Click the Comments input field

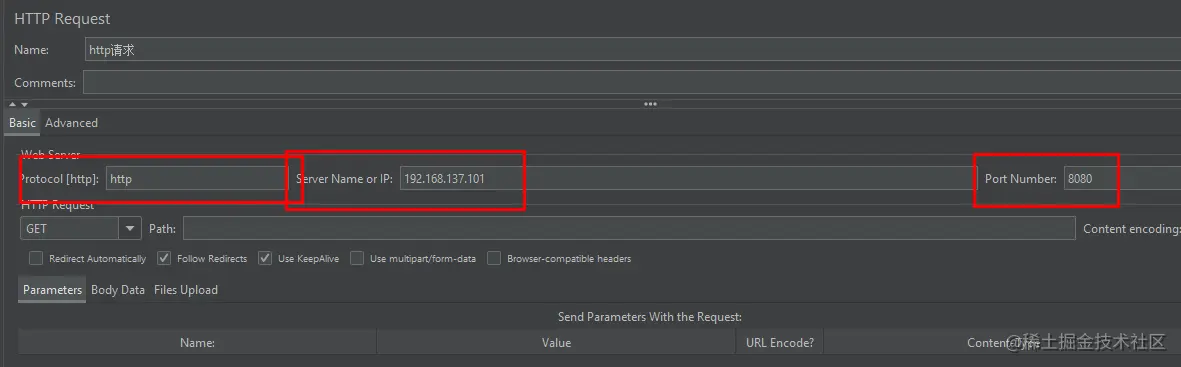(x=633, y=82)
